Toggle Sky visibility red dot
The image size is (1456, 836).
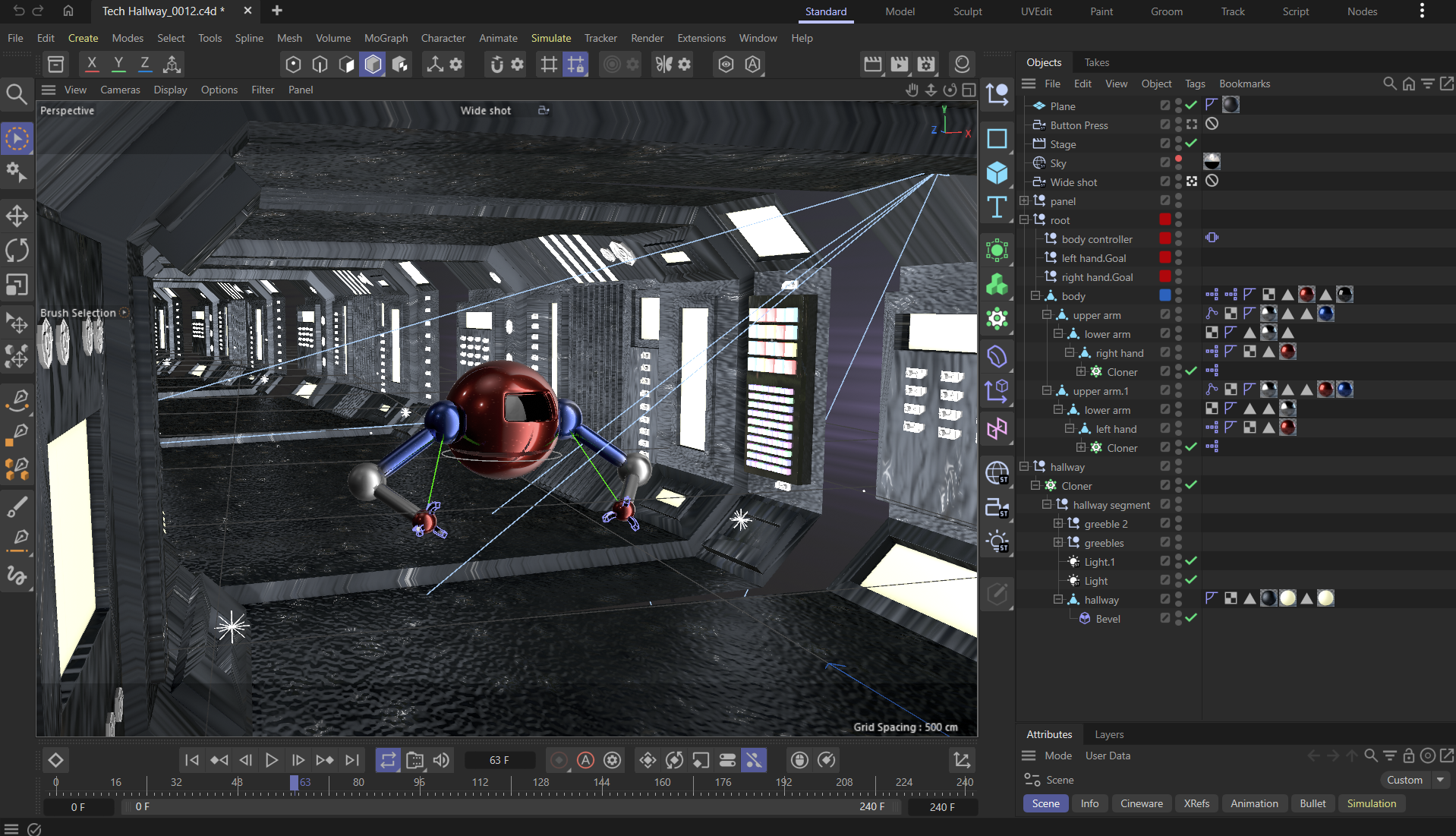click(1178, 159)
